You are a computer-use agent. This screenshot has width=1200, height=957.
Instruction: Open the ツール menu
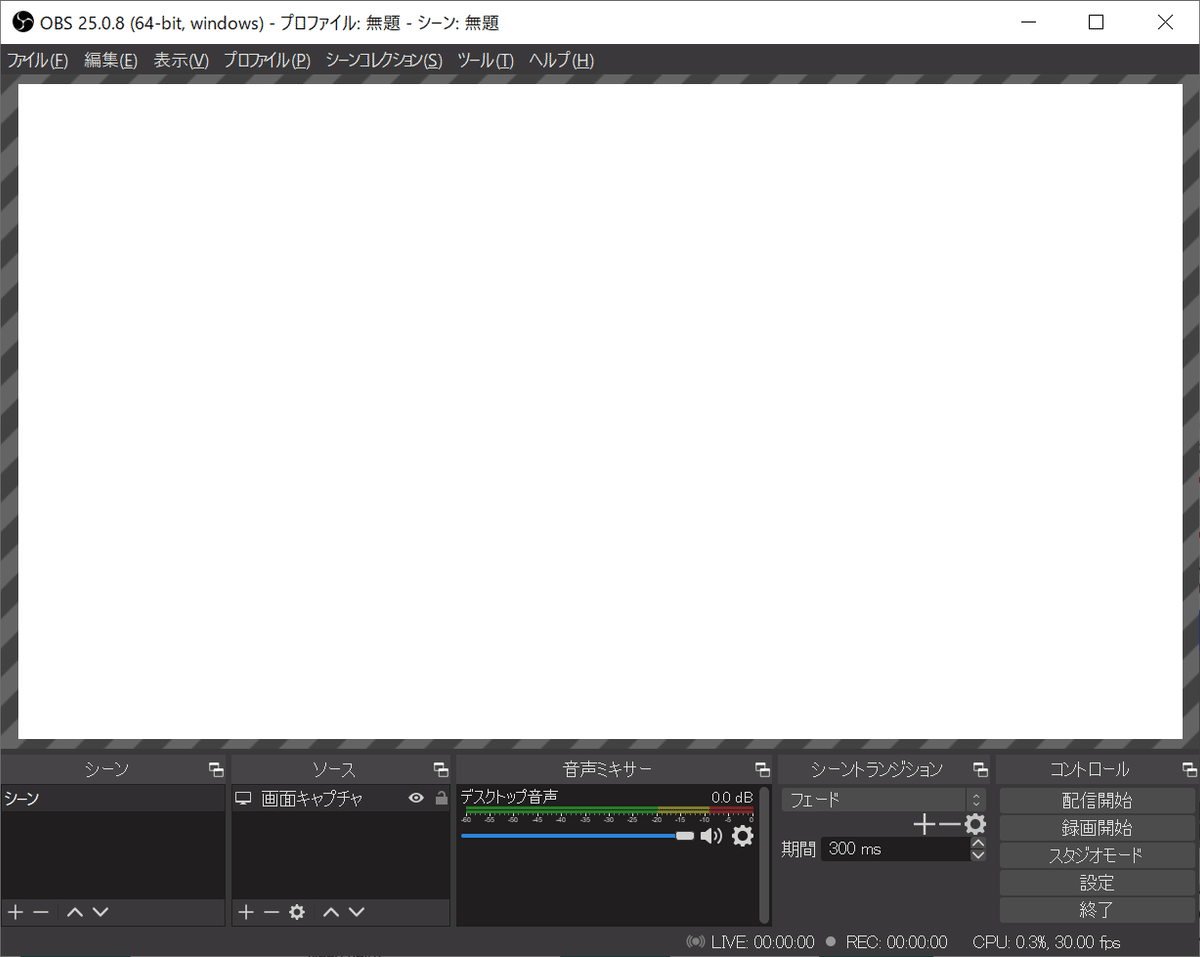[485, 60]
